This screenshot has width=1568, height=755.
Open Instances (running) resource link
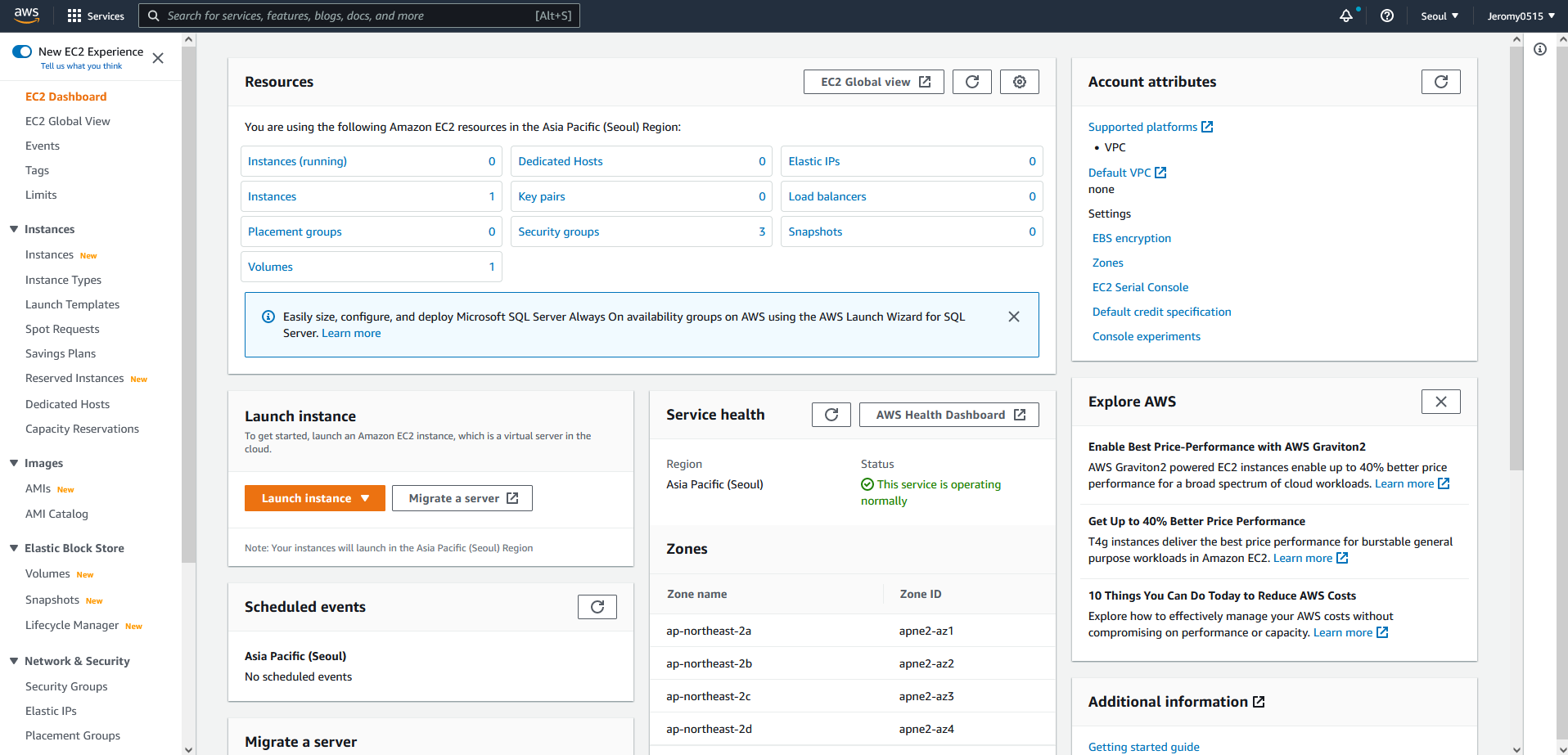(x=298, y=161)
